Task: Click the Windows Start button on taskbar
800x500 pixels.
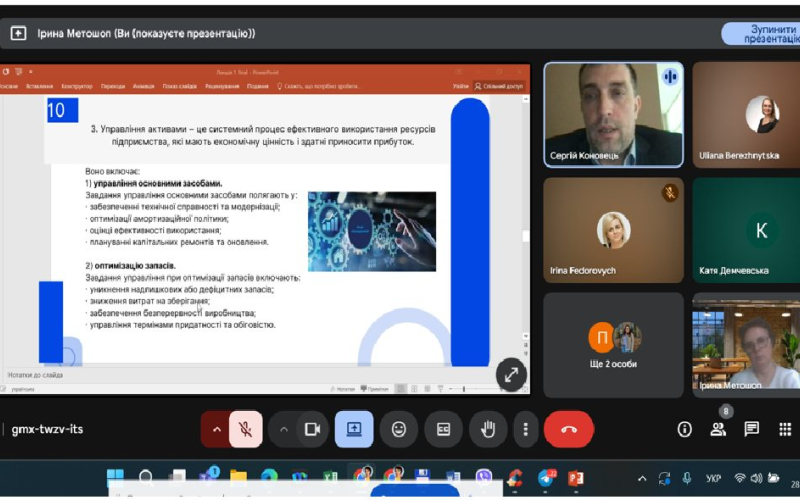Action: [114, 478]
